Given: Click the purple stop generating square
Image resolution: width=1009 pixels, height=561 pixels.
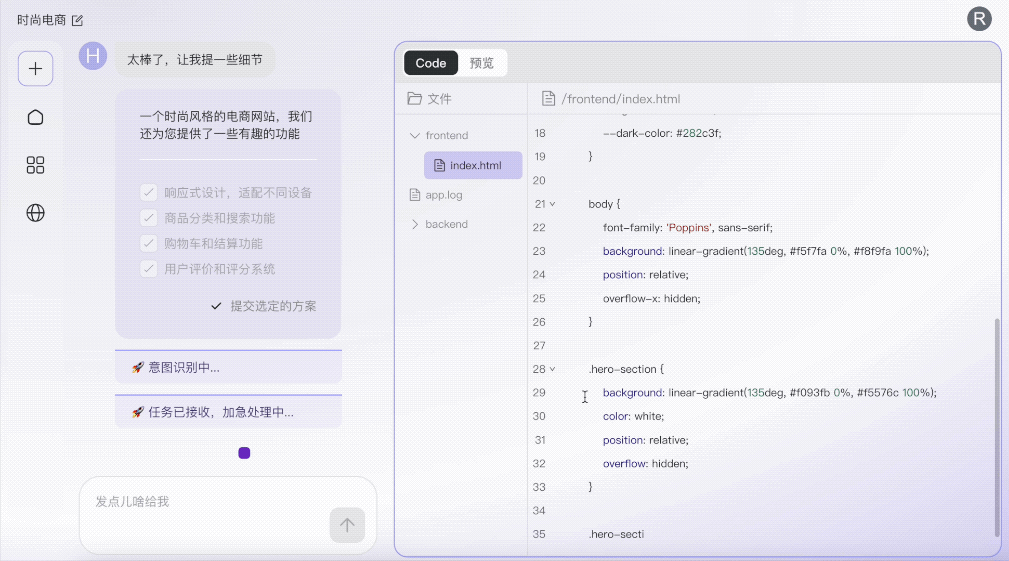Looking at the screenshot, I should [x=244, y=453].
